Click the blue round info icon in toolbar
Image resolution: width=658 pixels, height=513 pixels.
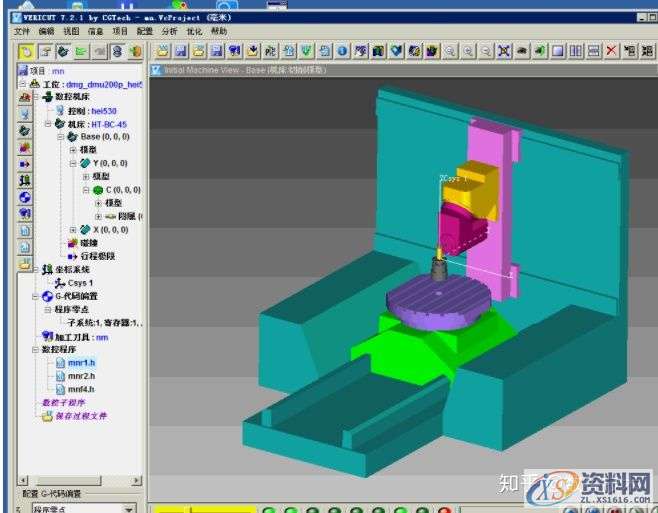(342, 50)
